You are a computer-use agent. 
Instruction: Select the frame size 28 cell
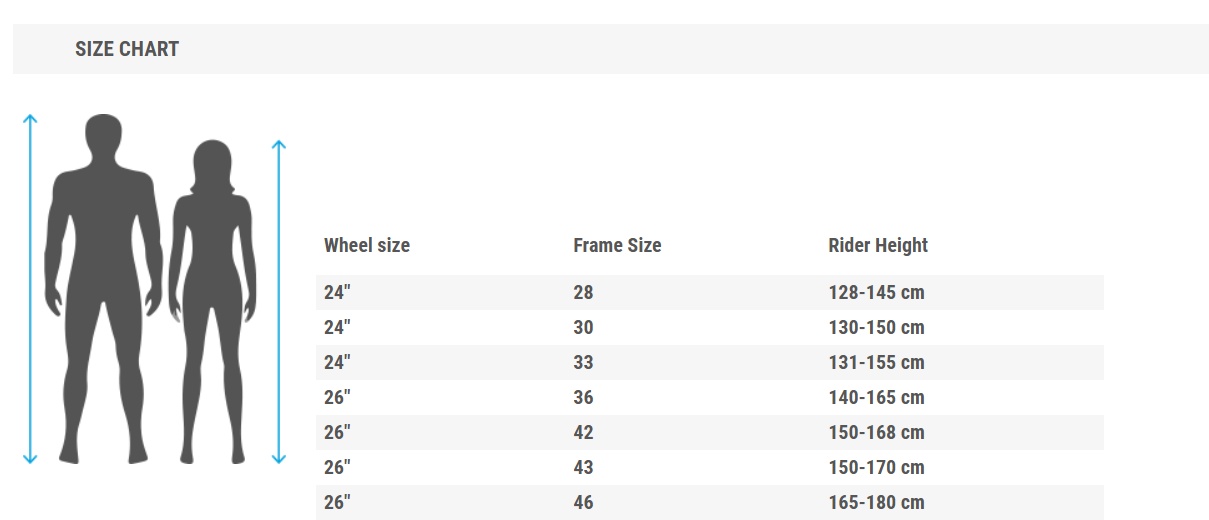(583, 293)
